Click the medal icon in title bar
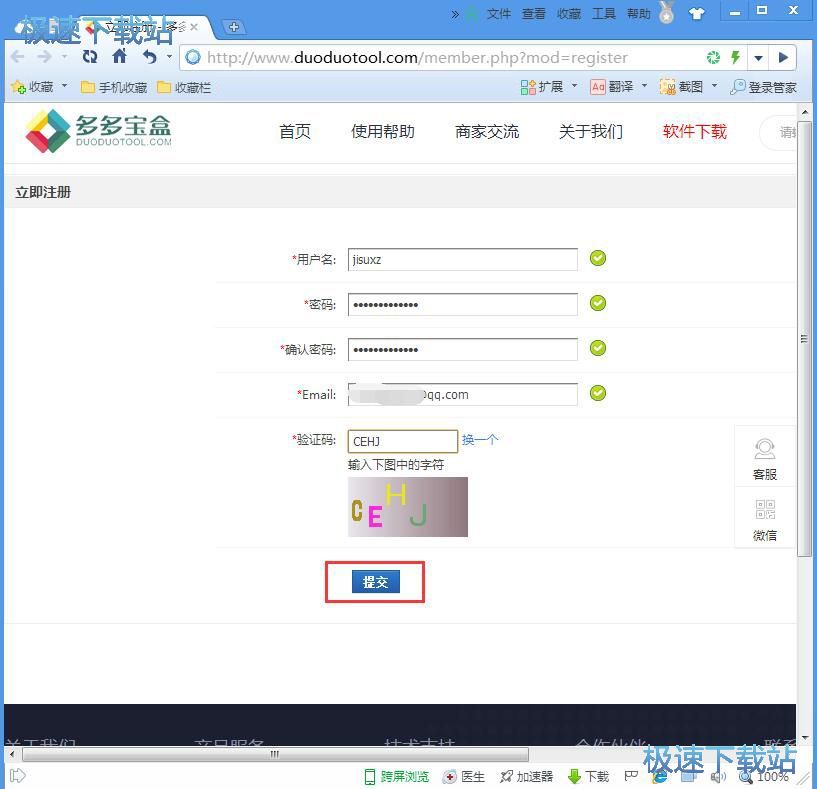 pyautogui.click(x=666, y=13)
